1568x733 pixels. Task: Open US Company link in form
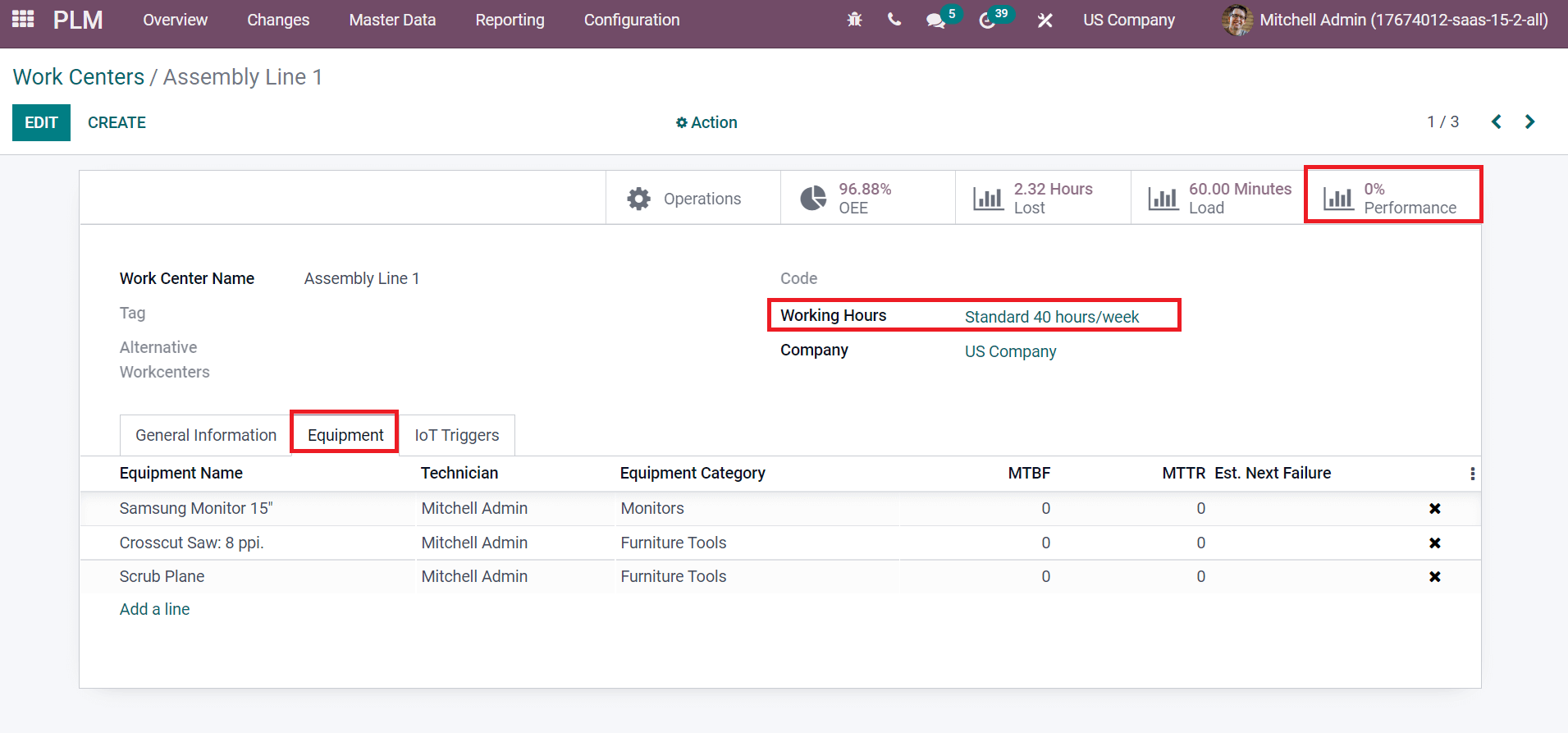click(1010, 351)
